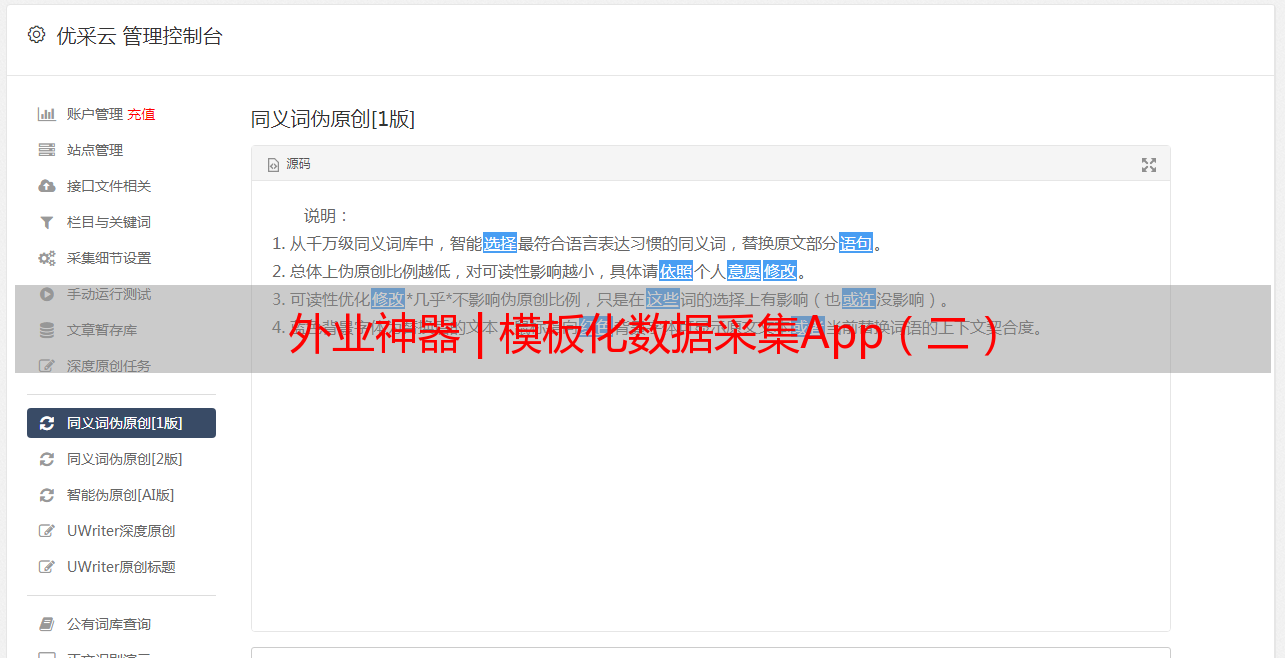The width and height of the screenshot is (1285, 658).
Task: Click highlighted word 语句 in line 1
Action: click(x=856, y=243)
